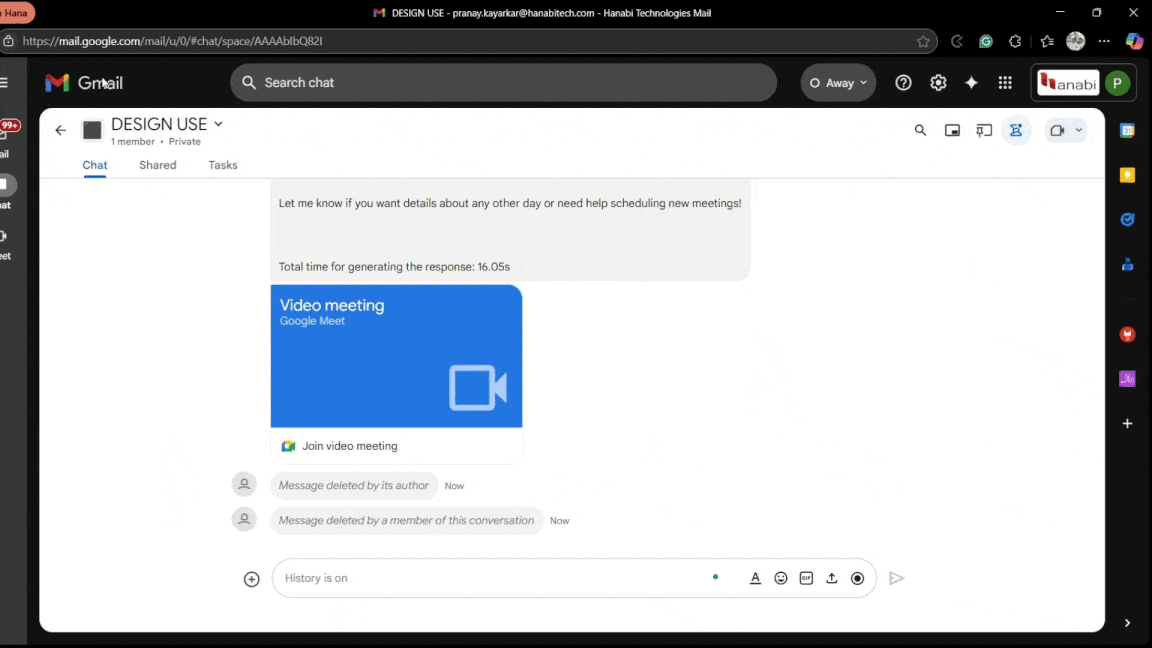Go back using the left arrow
This screenshot has height=648, width=1152.
pos(60,130)
